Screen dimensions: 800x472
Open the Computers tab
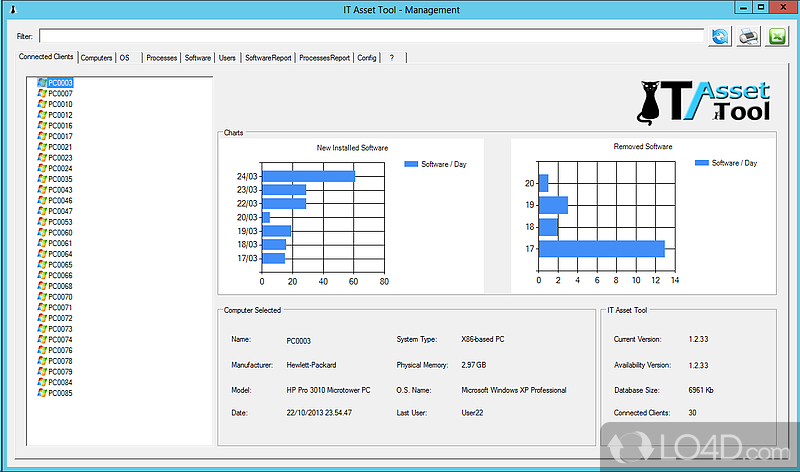coord(96,58)
